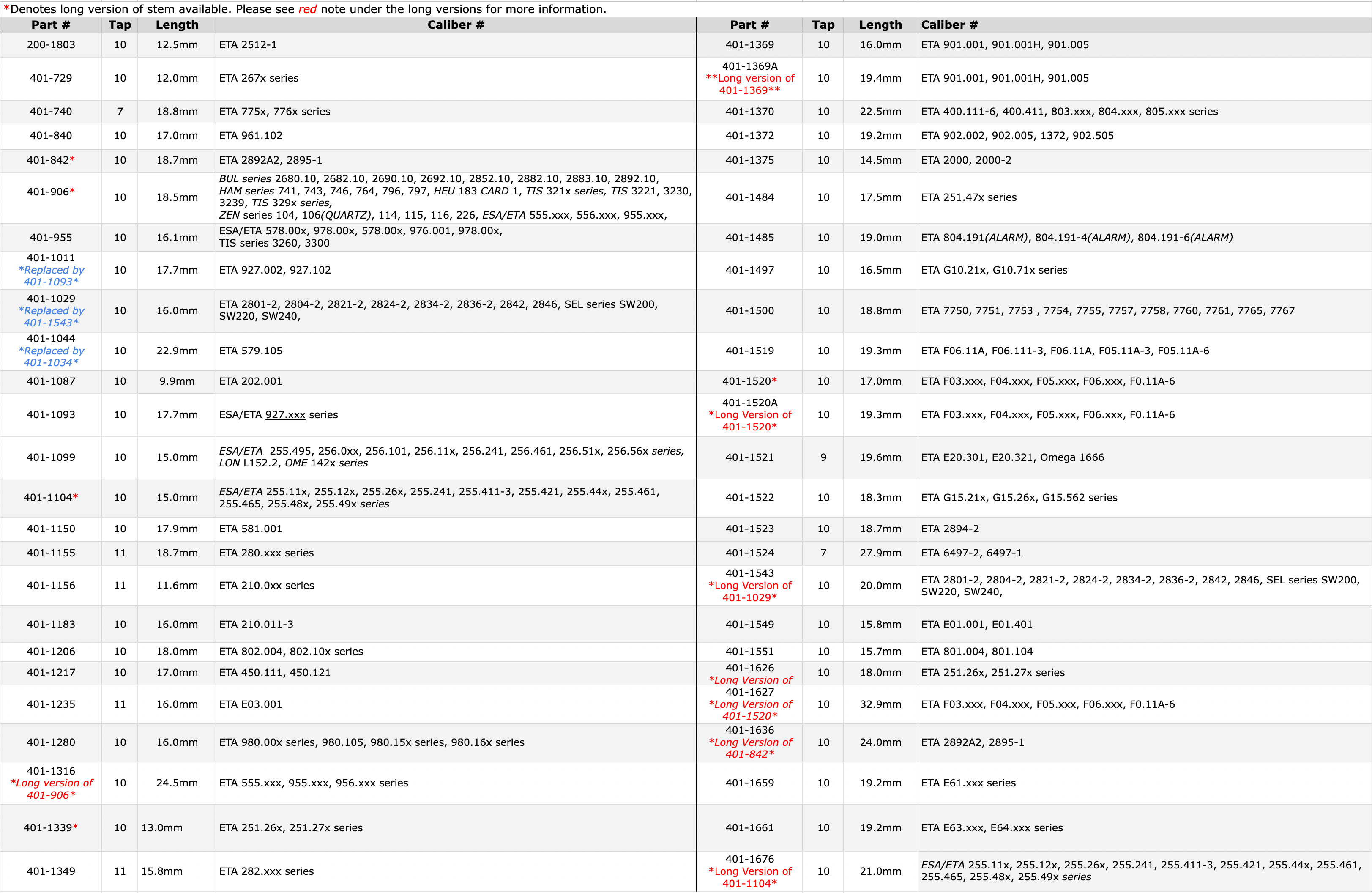Viewport: 1372px width, 893px height.
Task: Click the ETA E20.301 Omega 1666 caliber cell
Action: [1144, 457]
